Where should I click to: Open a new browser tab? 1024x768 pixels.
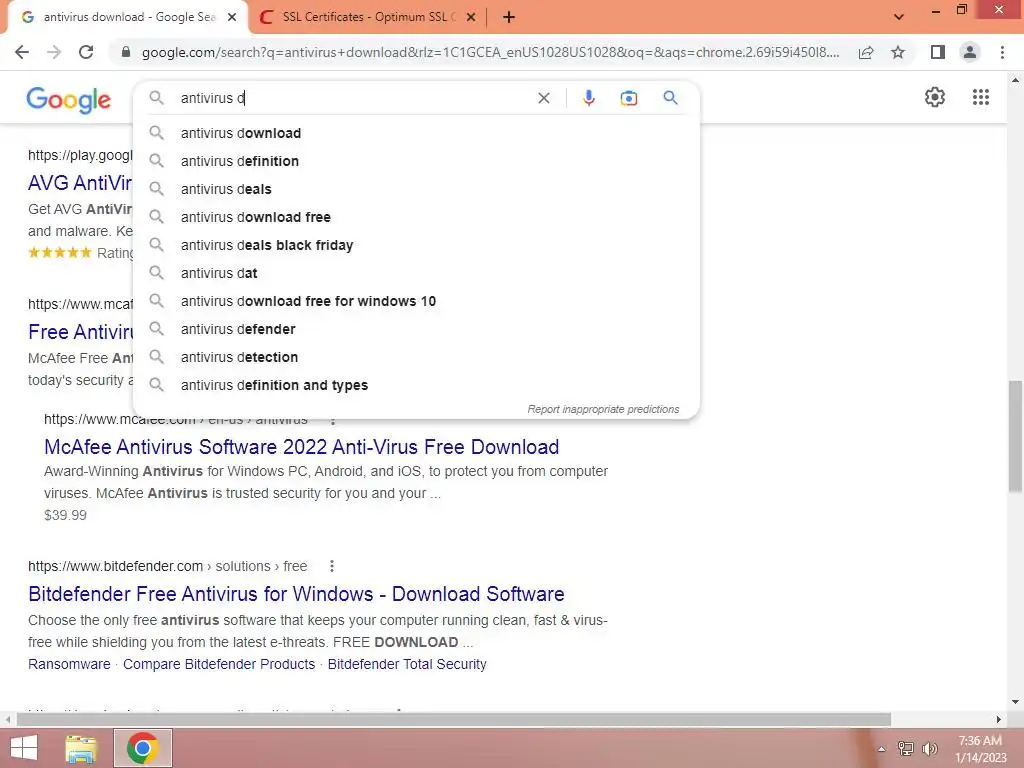pyautogui.click(x=509, y=17)
